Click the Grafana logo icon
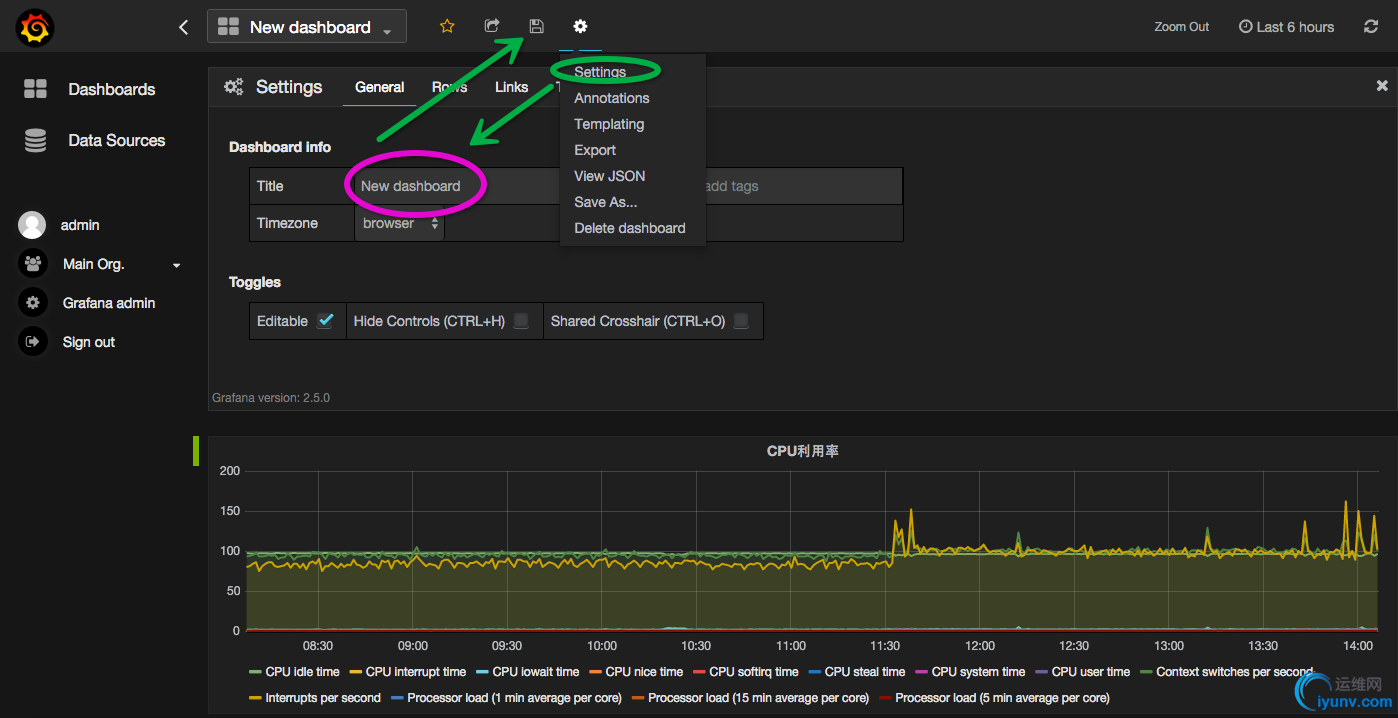Screen dimensions: 1398x718 click(34, 27)
